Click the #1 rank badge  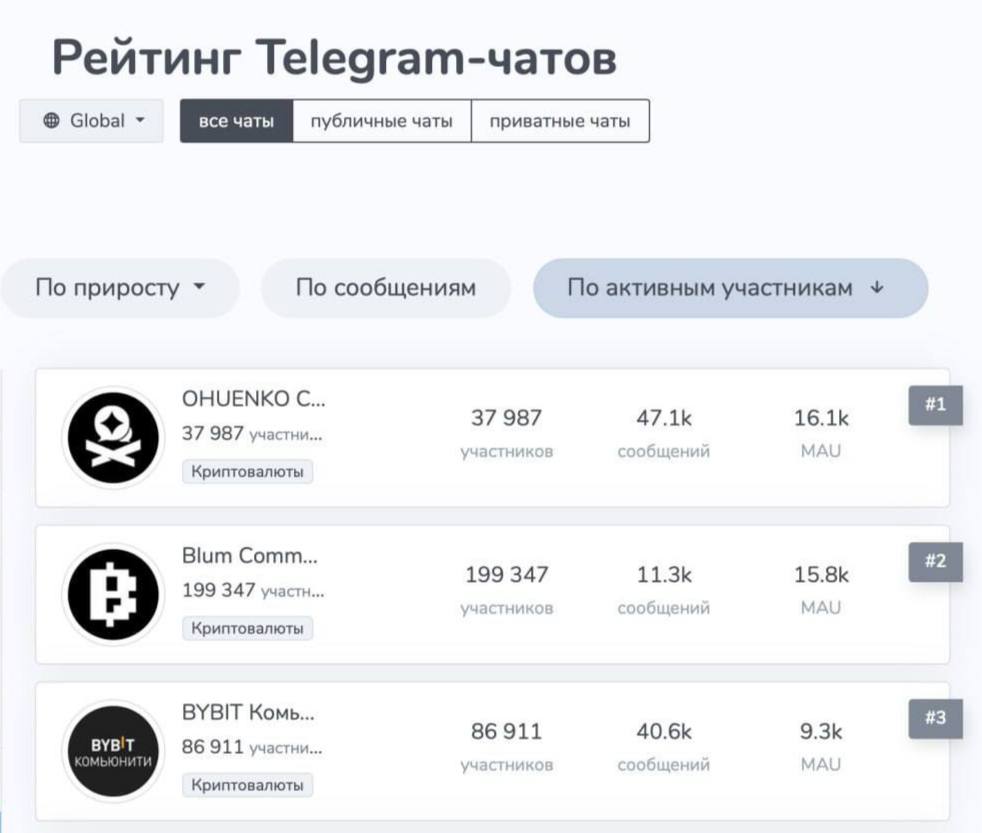(935, 405)
